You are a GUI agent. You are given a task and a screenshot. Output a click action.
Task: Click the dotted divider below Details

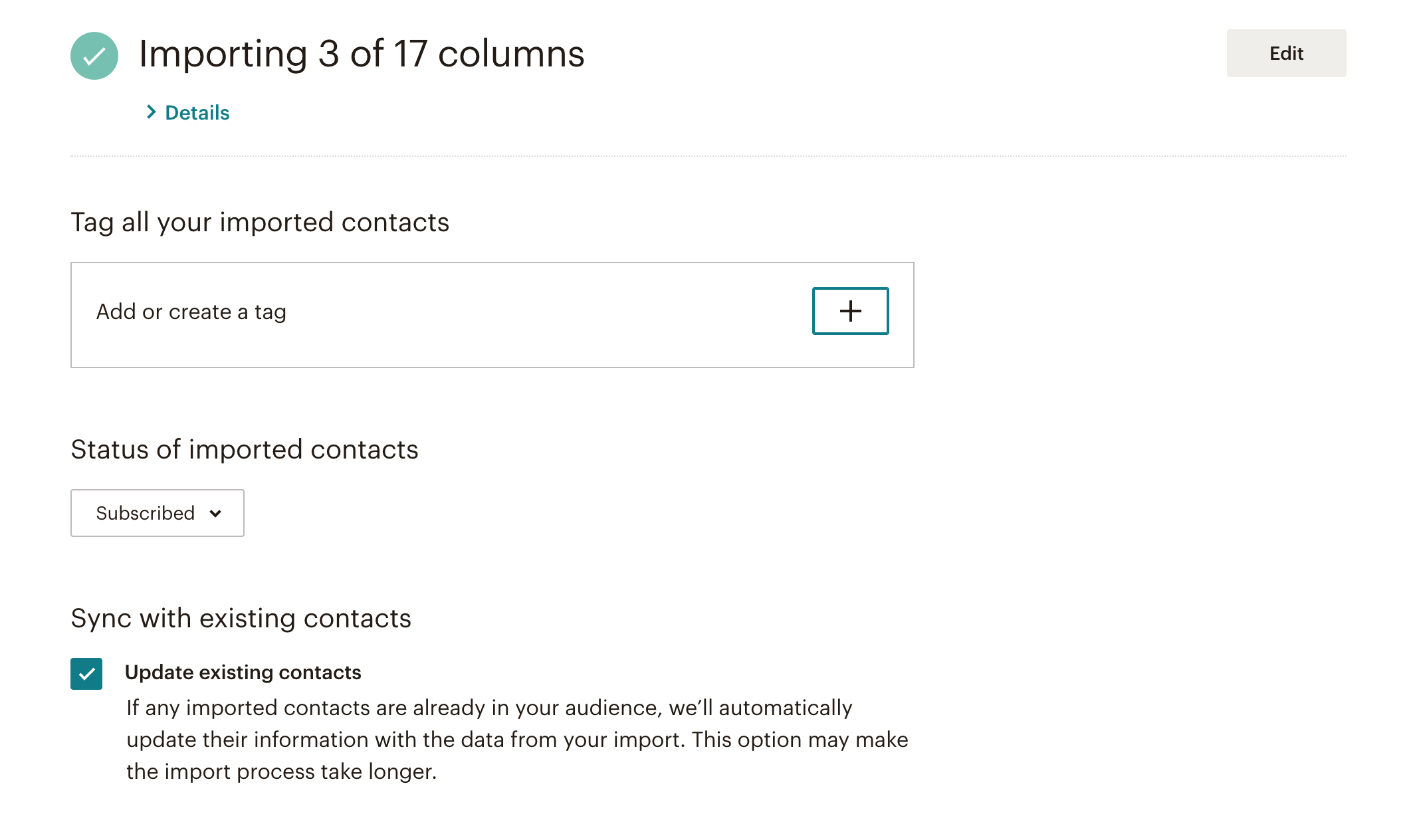[x=708, y=156]
